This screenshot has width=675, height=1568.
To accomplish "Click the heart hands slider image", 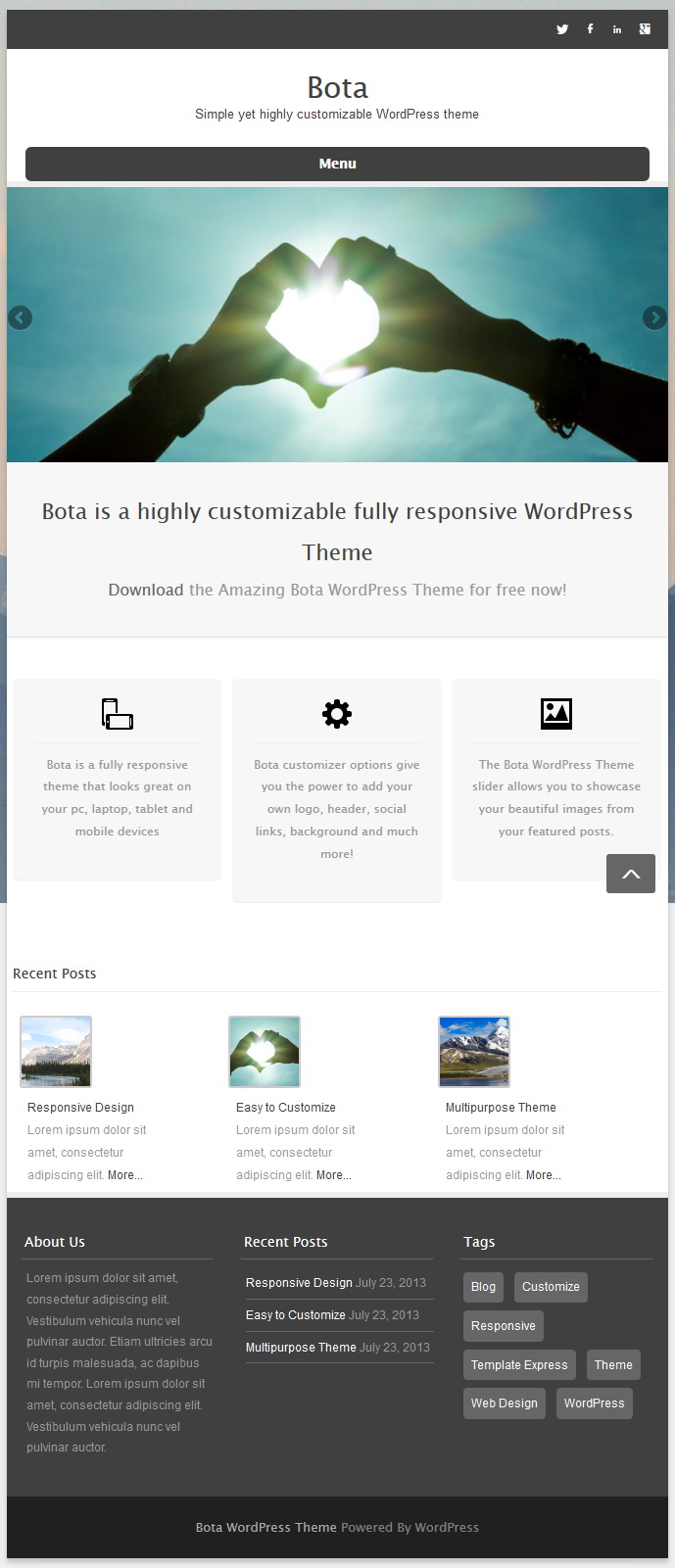I will [337, 324].
